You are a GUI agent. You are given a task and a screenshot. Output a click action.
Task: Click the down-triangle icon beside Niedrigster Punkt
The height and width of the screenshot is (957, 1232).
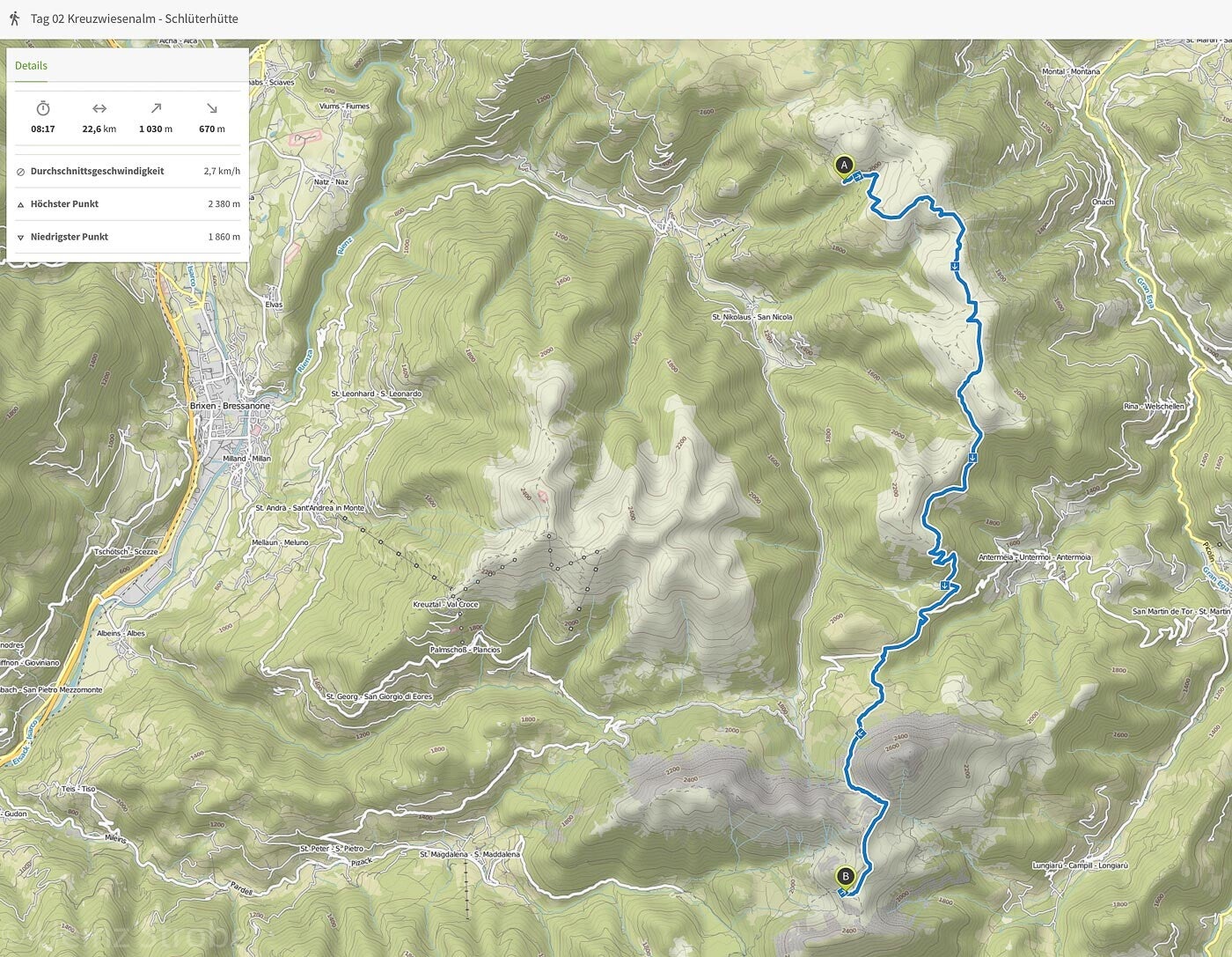pyautogui.click(x=21, y=237)
